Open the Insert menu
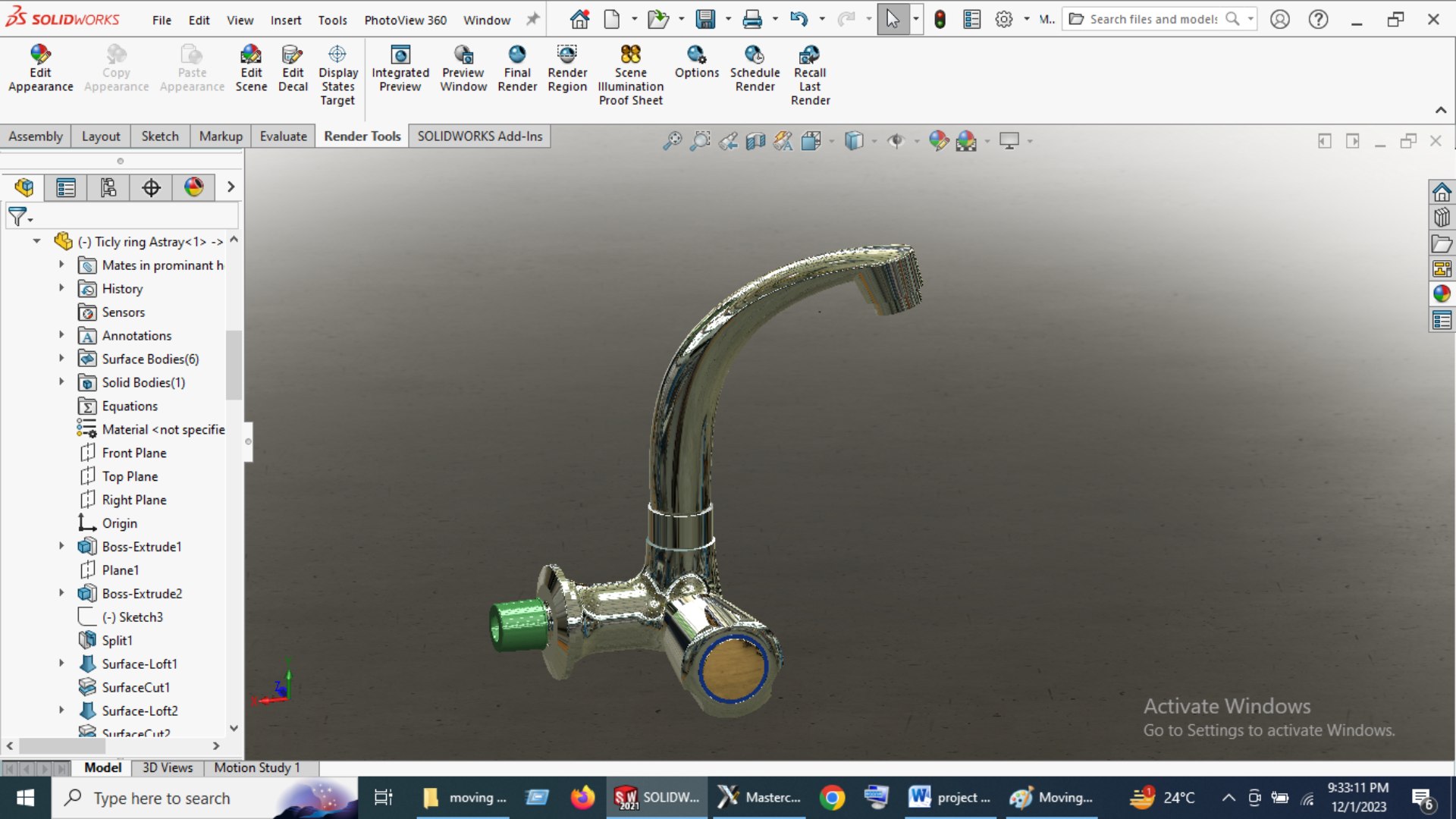1456x819 pixels. pos(286,20)
